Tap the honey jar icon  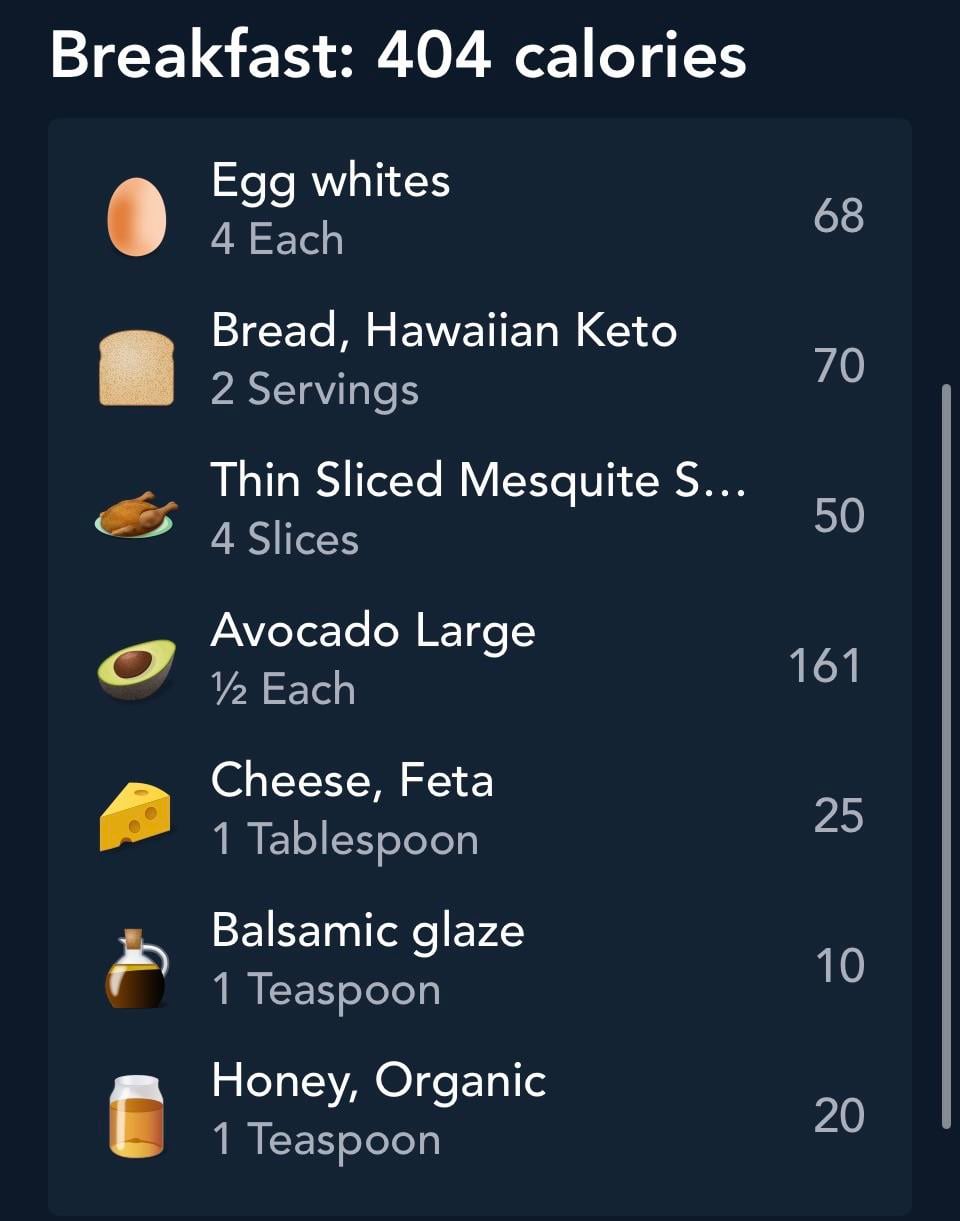click(x=136, y=1116)
